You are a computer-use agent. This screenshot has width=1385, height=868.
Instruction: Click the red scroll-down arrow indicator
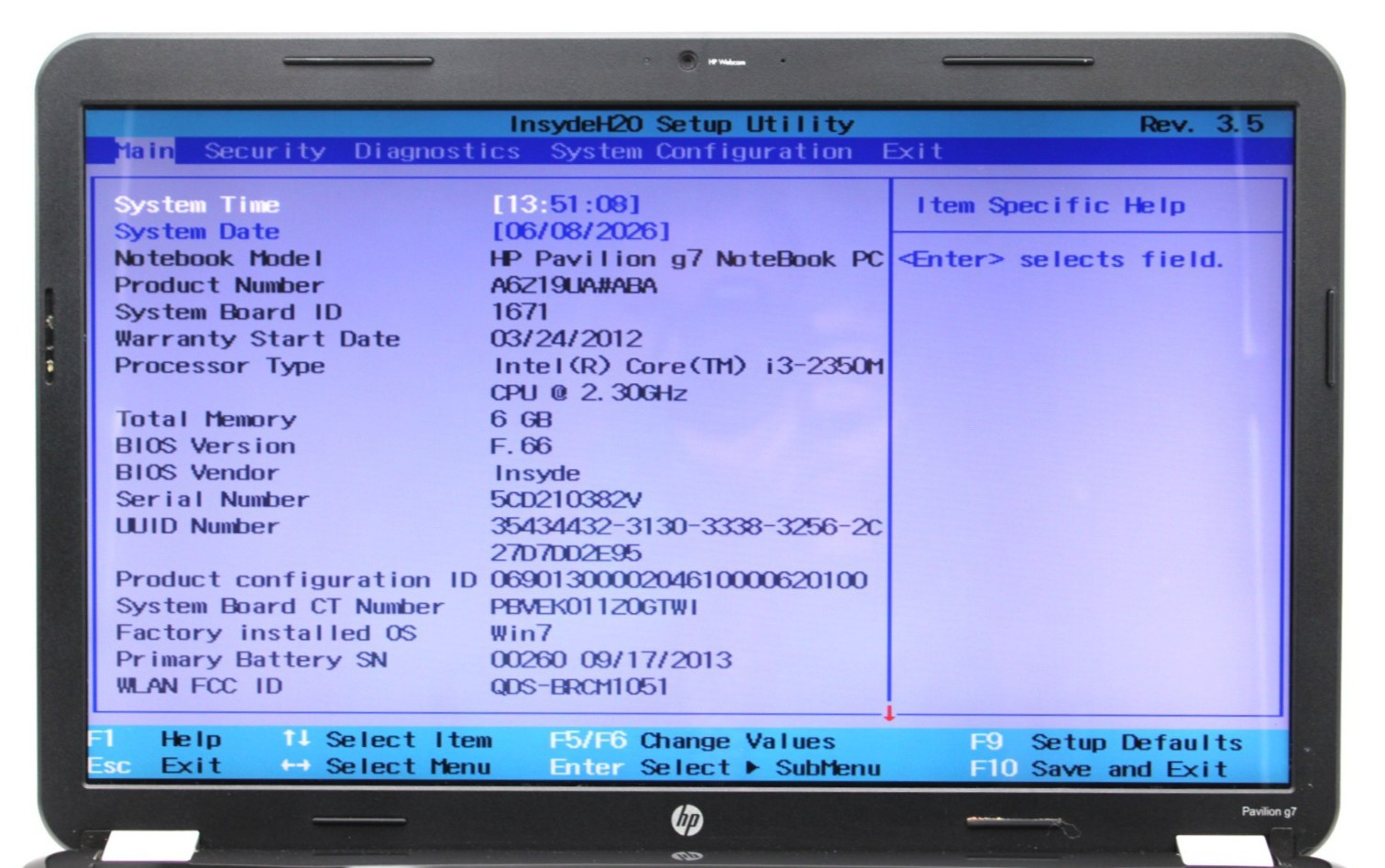click(889, 713)
